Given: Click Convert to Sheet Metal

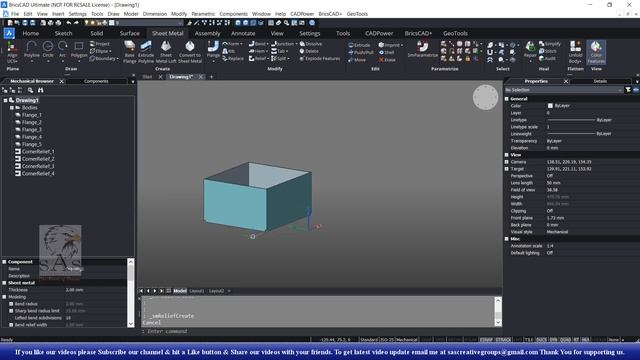Looking at the screenshot, I should (x=190, y=52).
